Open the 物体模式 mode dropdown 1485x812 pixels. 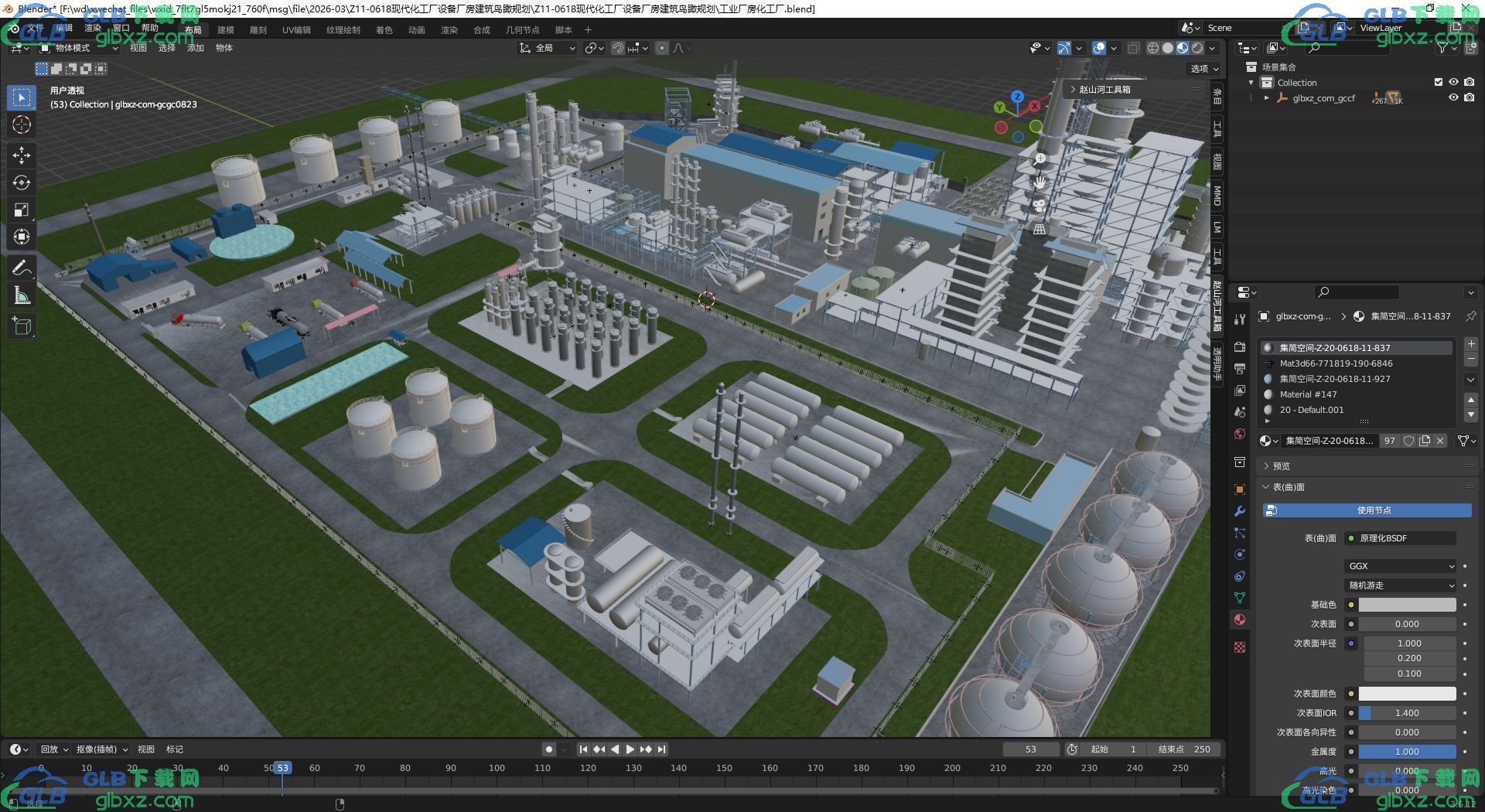click(79, 48)
